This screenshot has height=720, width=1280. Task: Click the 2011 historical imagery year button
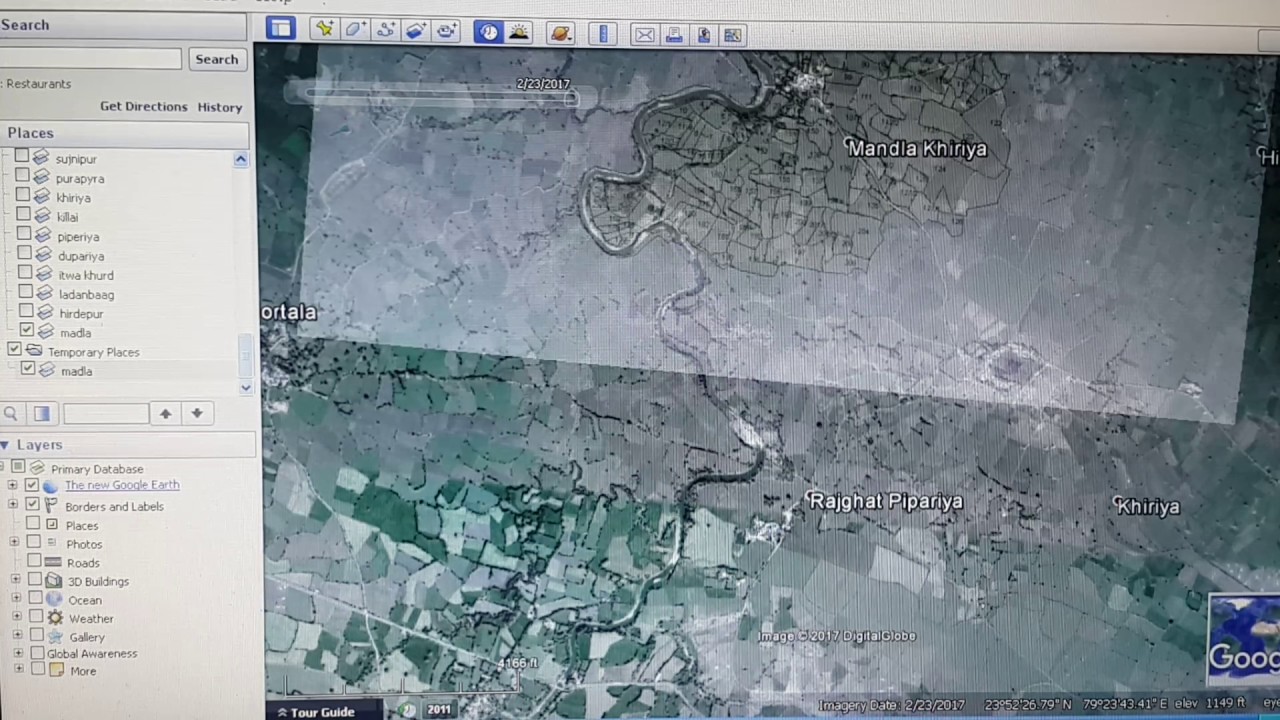(439, 710)
